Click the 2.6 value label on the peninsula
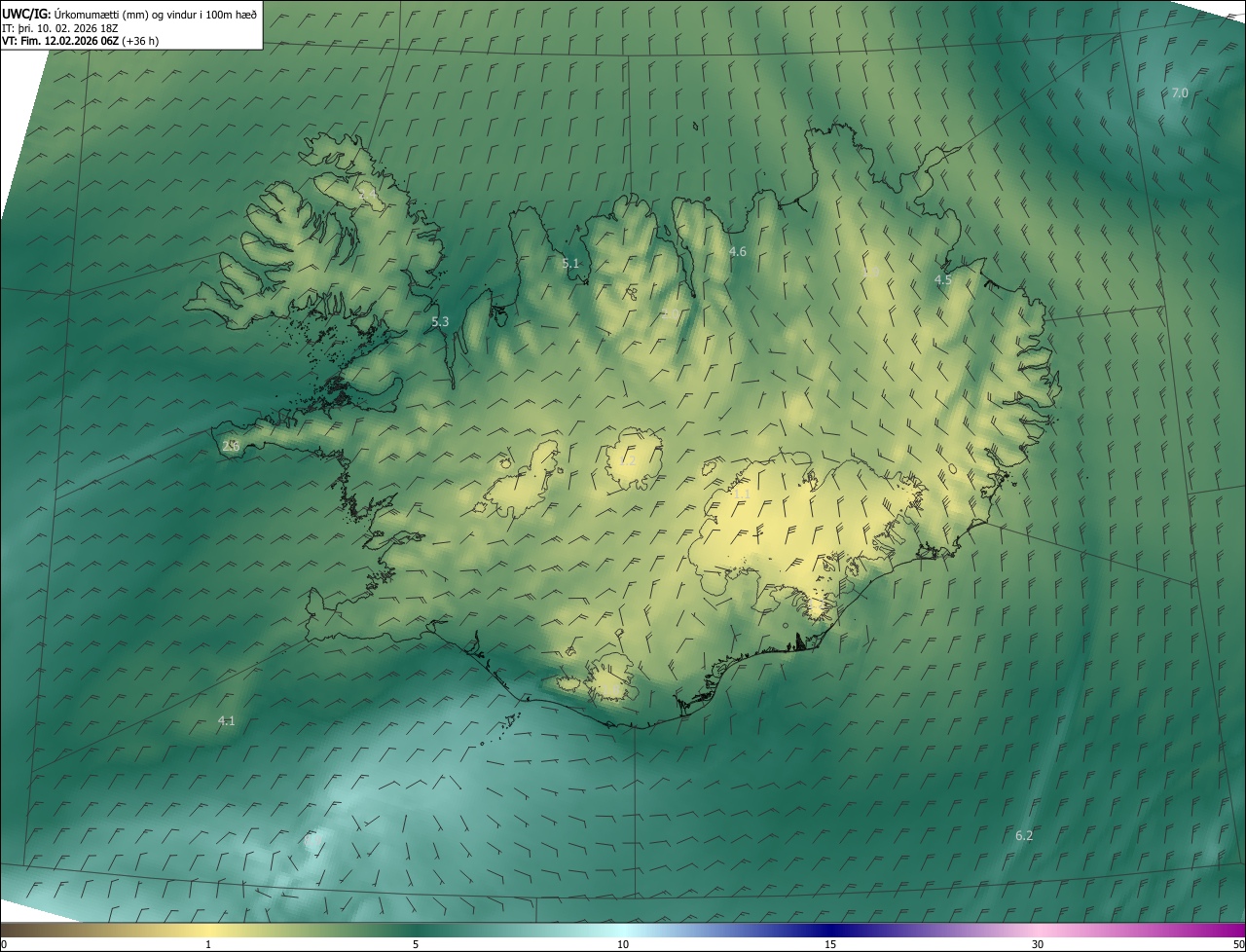Image resolution: width=1246 pixels, height=952 pixels. [x=231, y=446]
